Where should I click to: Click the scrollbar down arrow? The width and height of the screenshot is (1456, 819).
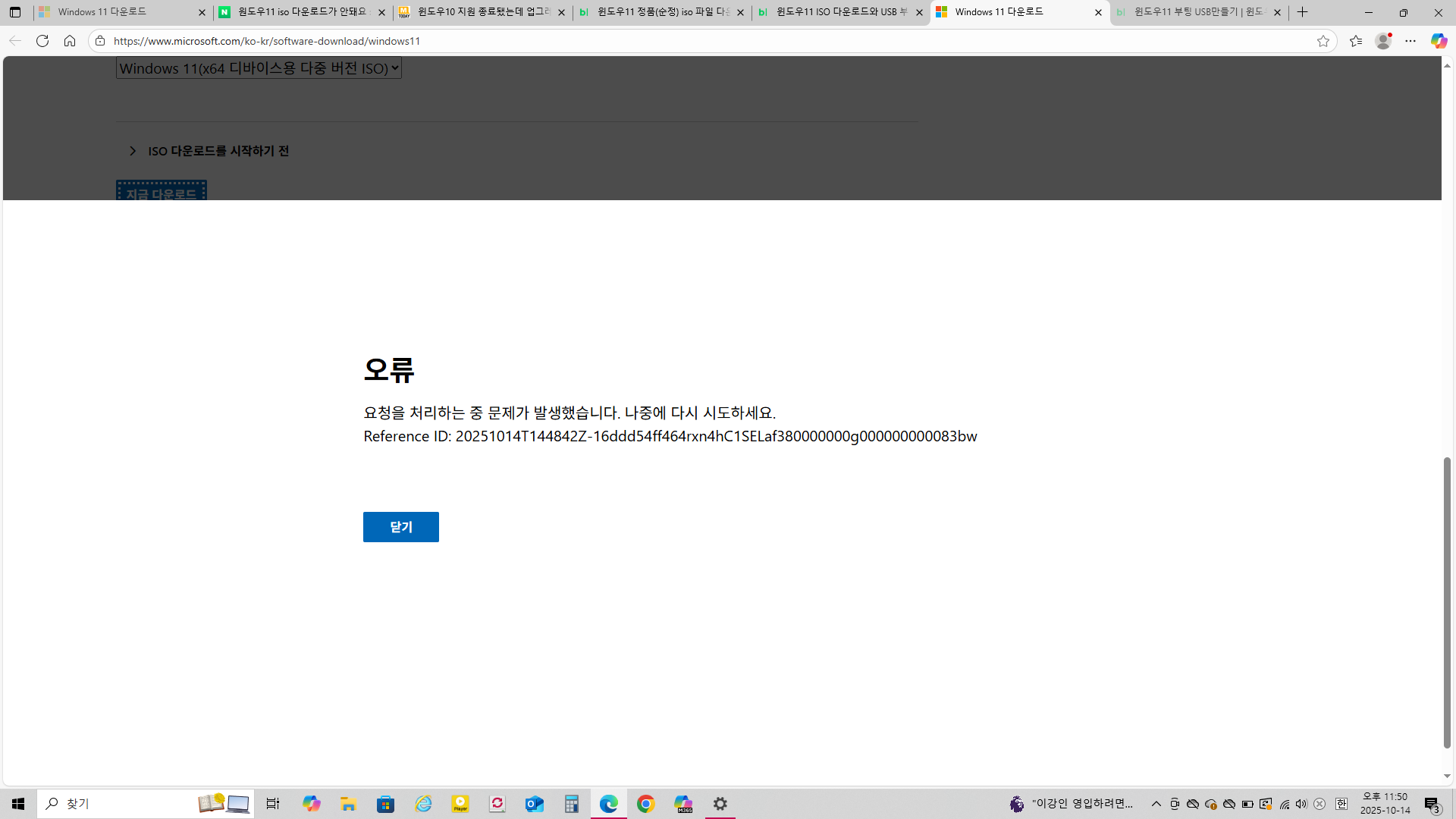click(1447, 777)
